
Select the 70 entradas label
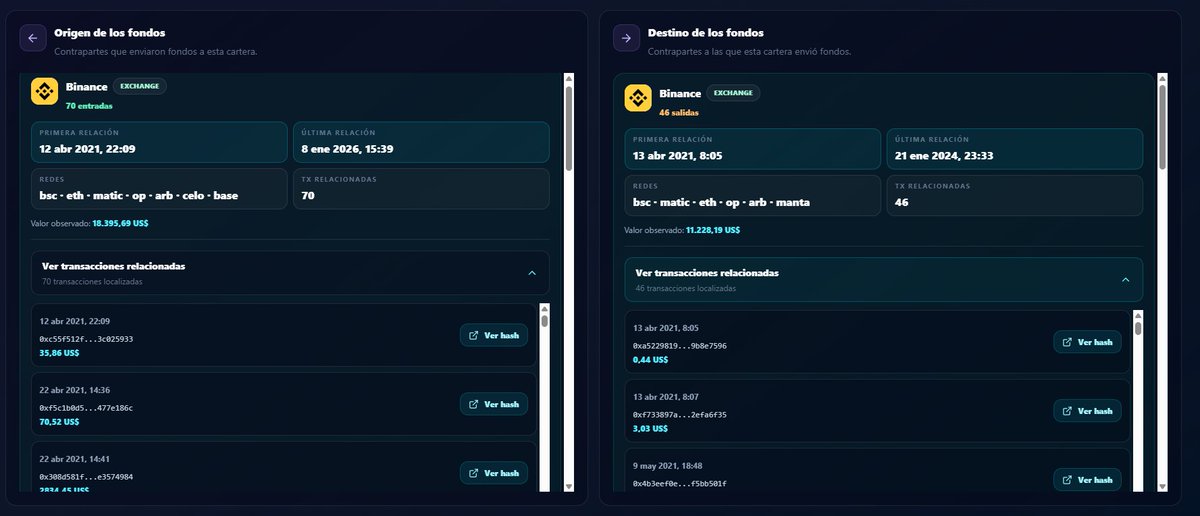pyautogui.click(x=89, y=105)
